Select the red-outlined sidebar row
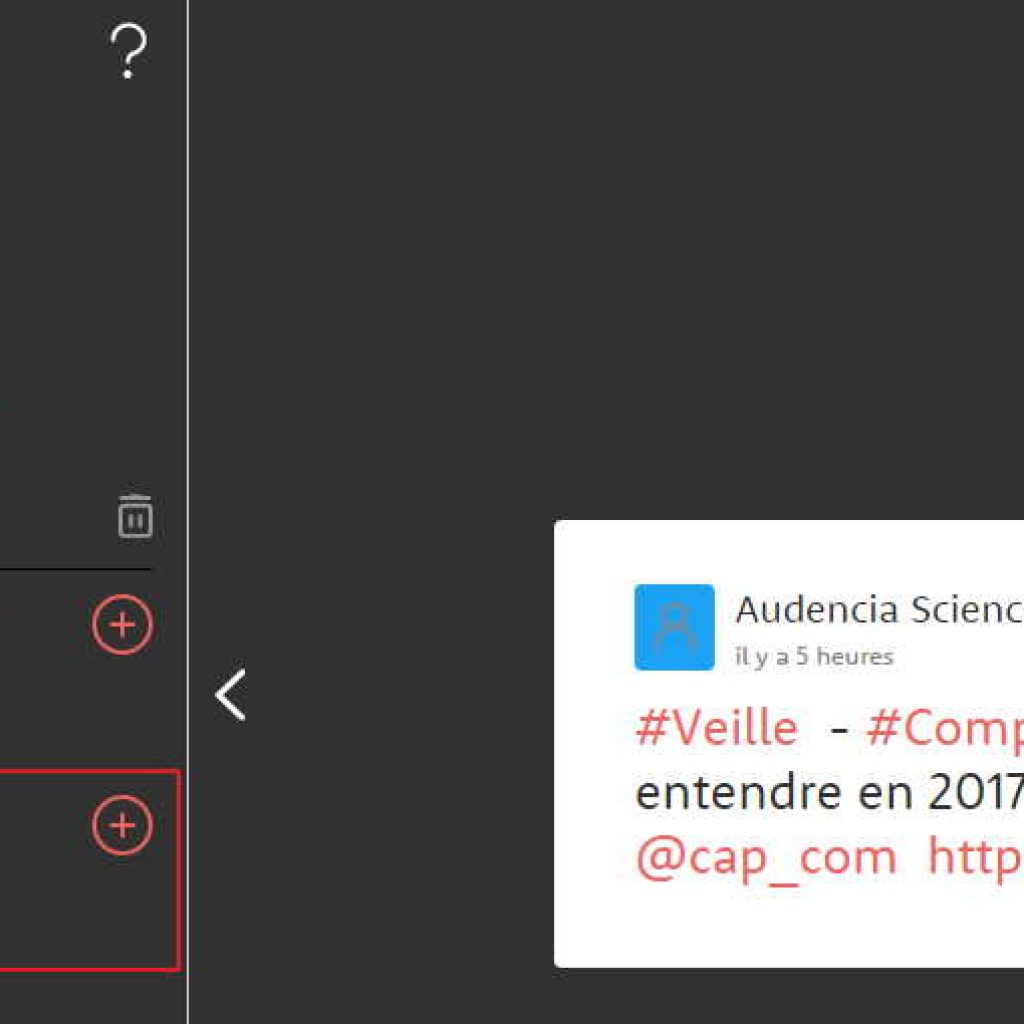This screenshot has width=1024, height=1024. 89,870
